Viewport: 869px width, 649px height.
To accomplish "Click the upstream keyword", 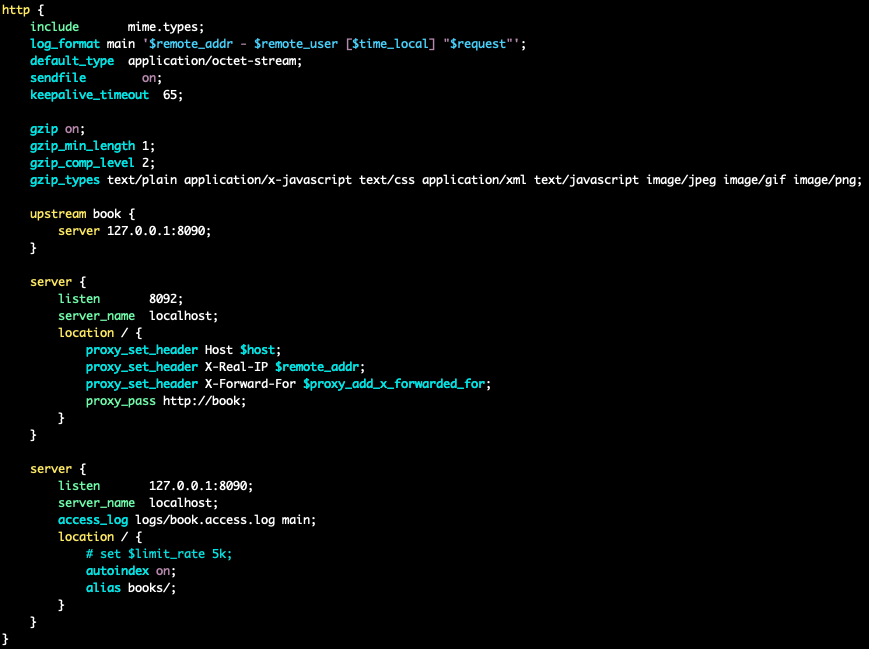I will click(x=58, y=214).
